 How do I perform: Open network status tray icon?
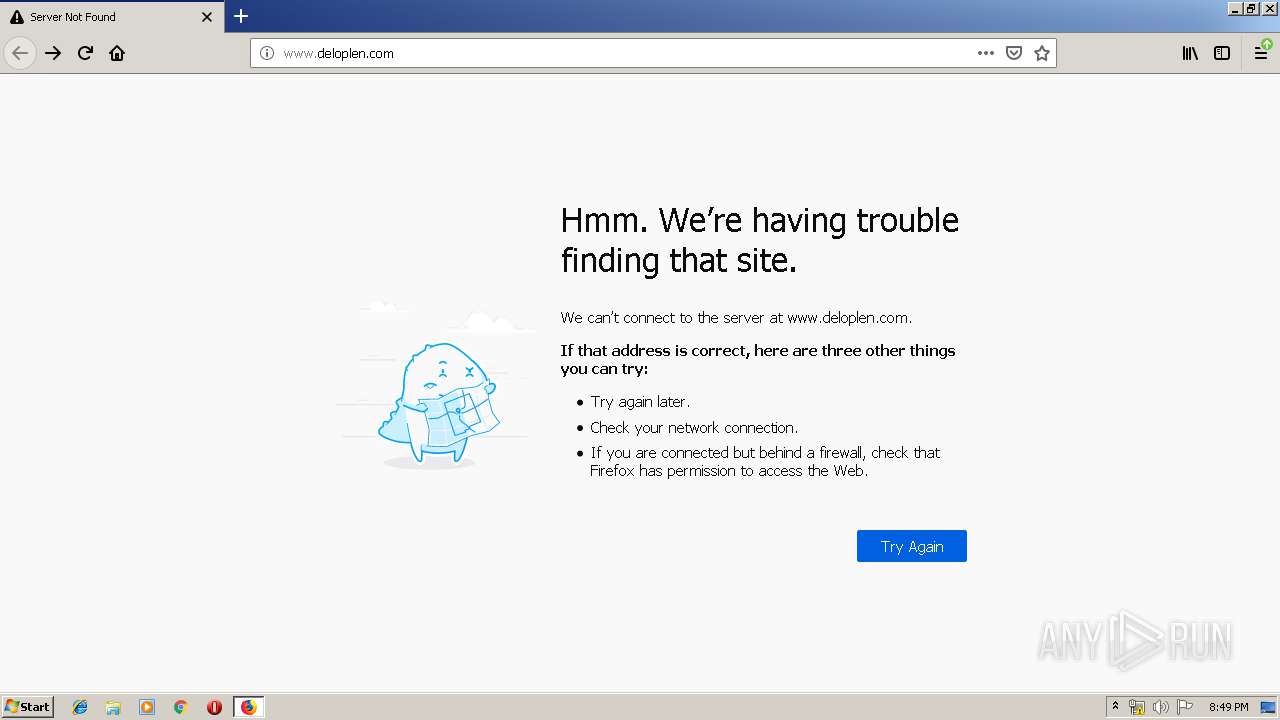pos(1137,707)
